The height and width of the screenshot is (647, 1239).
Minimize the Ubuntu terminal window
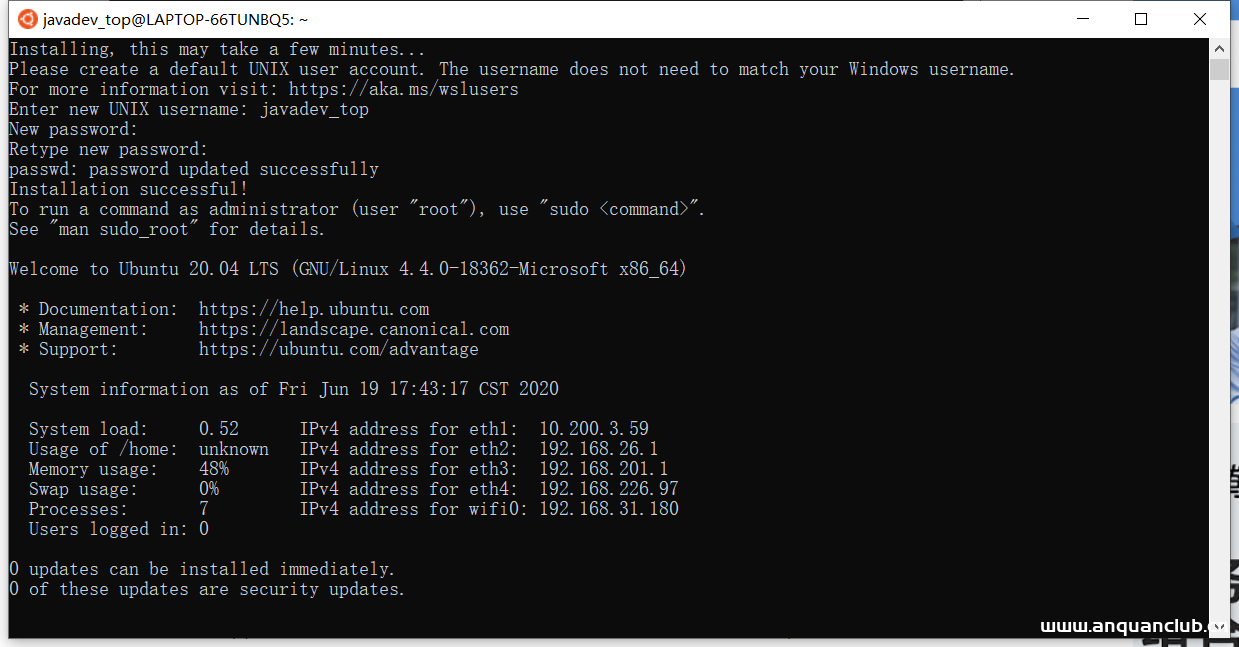click(x=1082, y=19)
